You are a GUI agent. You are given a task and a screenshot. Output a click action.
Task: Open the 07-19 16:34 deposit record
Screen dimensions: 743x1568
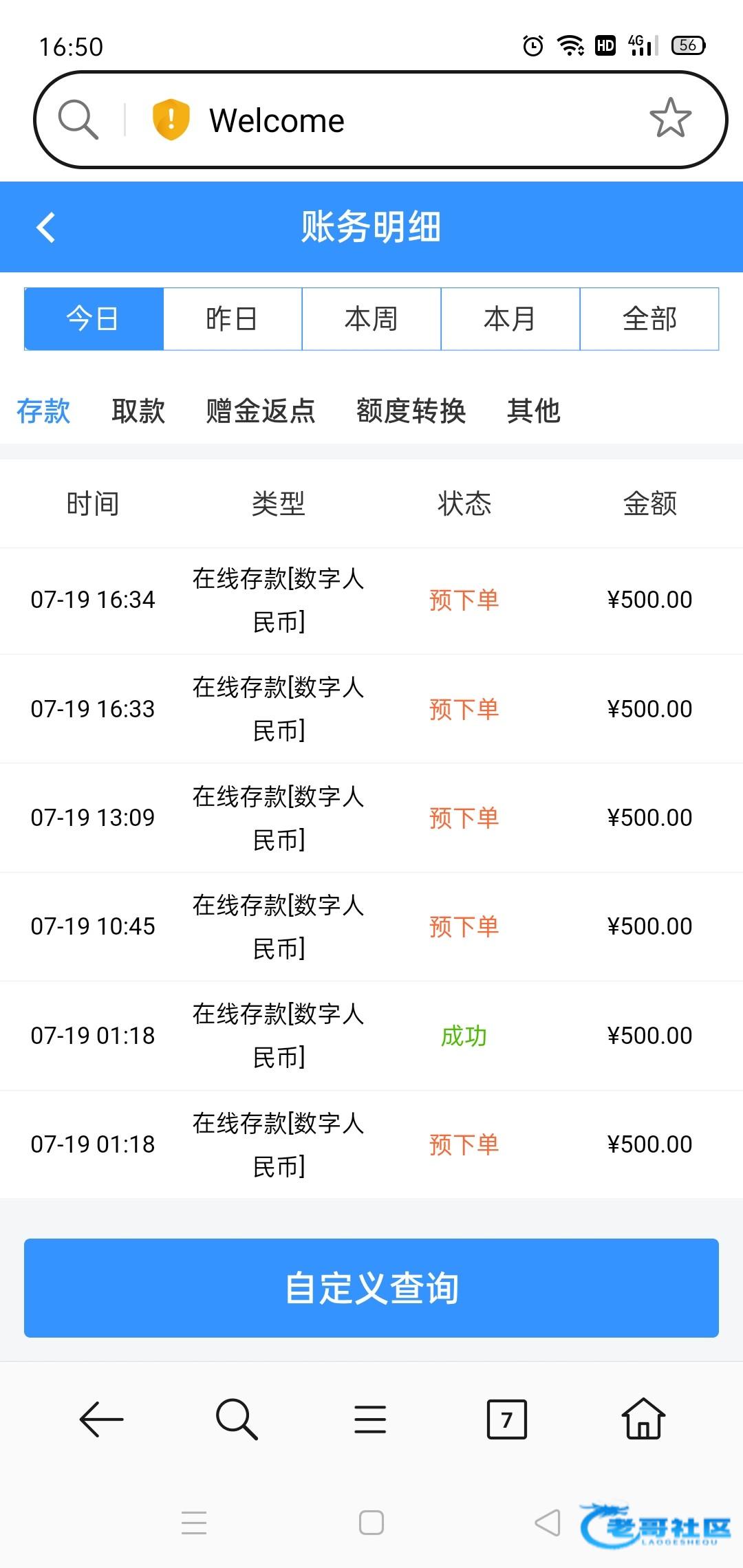pyautogui.click(x=371, y=600)
